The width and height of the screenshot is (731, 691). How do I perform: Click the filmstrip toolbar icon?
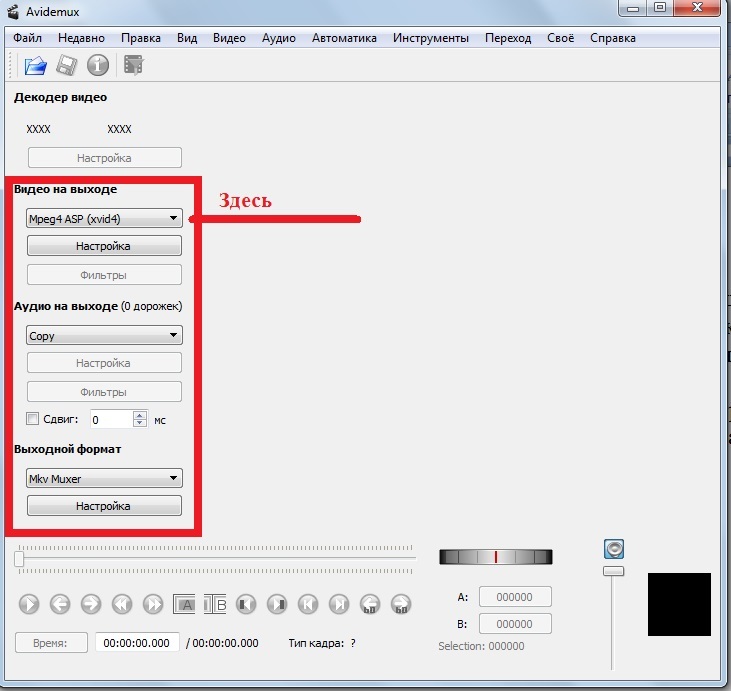tap(134, 65)
